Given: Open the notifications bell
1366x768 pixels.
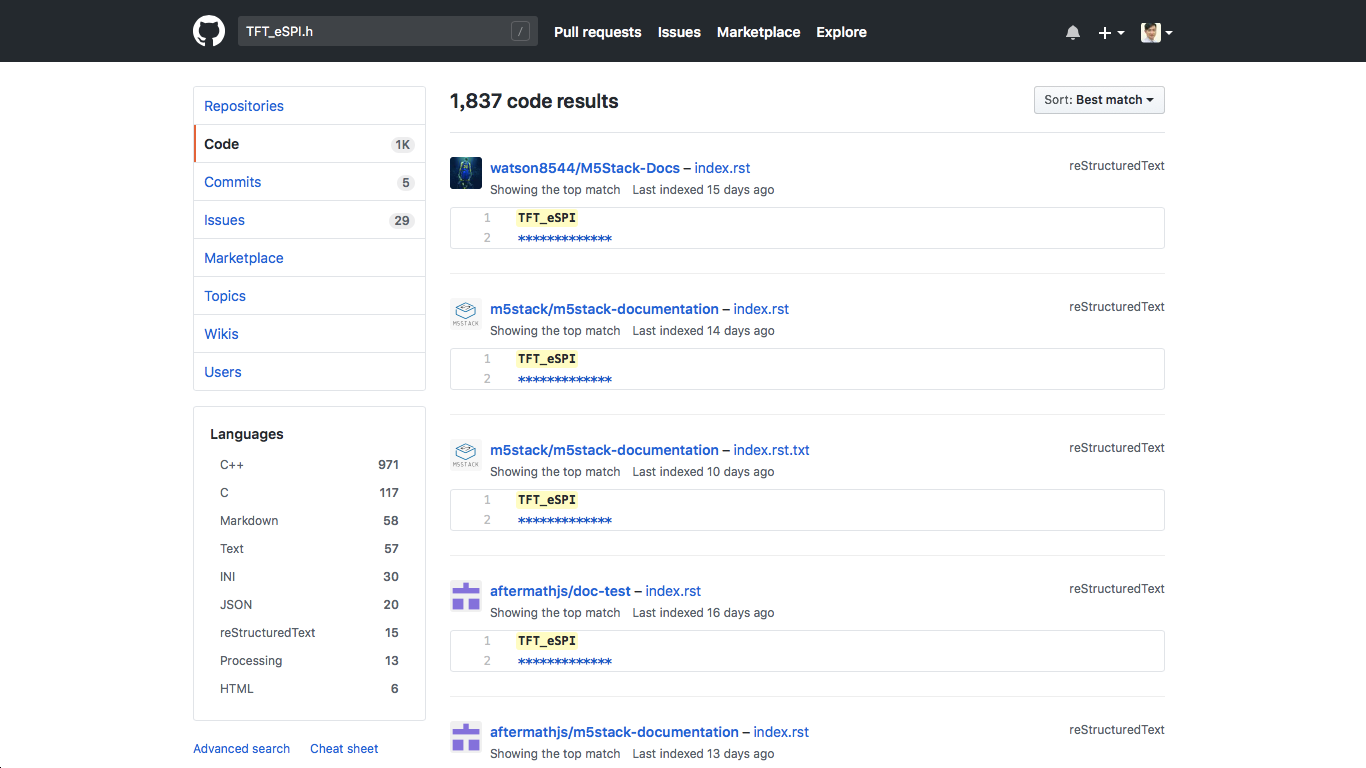Looking at the screenshot, I should click(x=1073, y=32).
